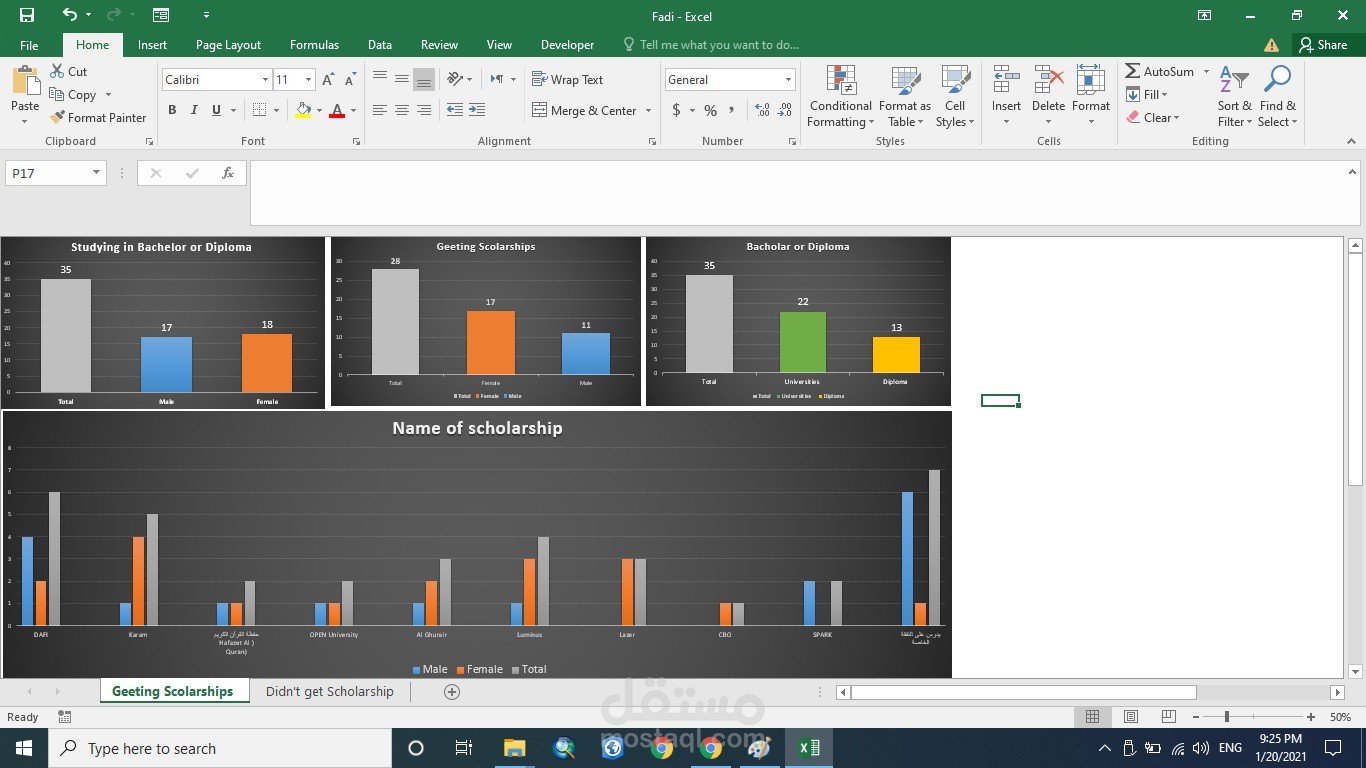Select the "Didn't get Scholarship" sheet tab
Image resolution: width=1366 pixels, height=768 pixels.
(x=330, y=691)
